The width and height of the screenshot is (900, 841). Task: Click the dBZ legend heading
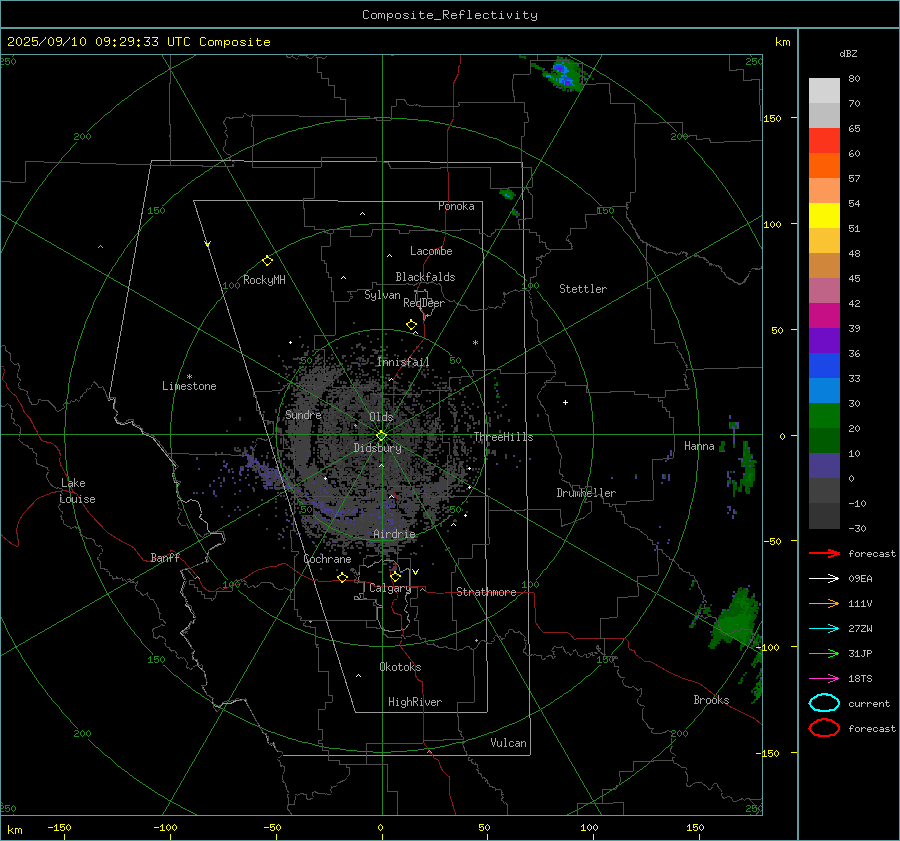(x=848, y=54)
